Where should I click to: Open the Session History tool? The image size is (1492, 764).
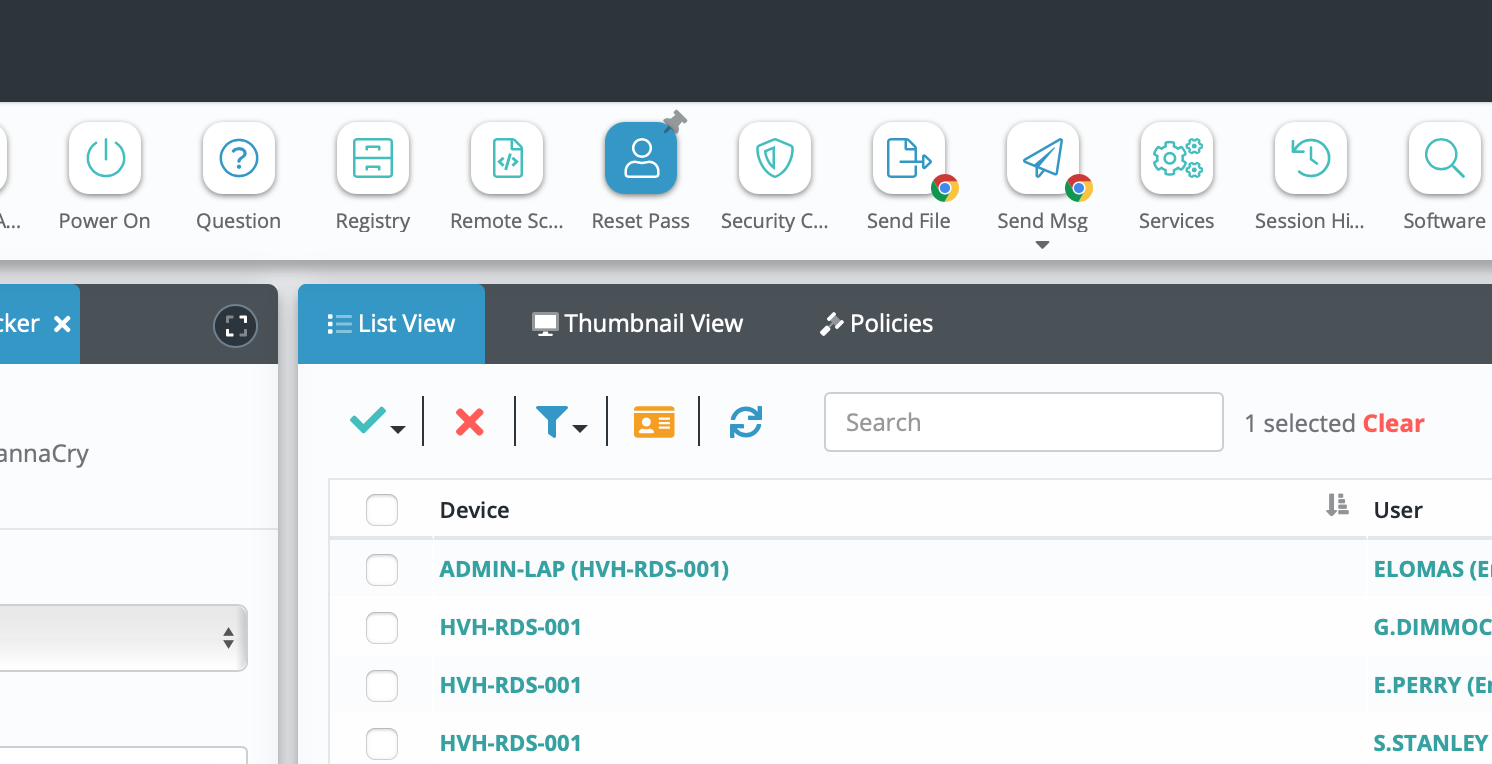tap(1311, 158)
